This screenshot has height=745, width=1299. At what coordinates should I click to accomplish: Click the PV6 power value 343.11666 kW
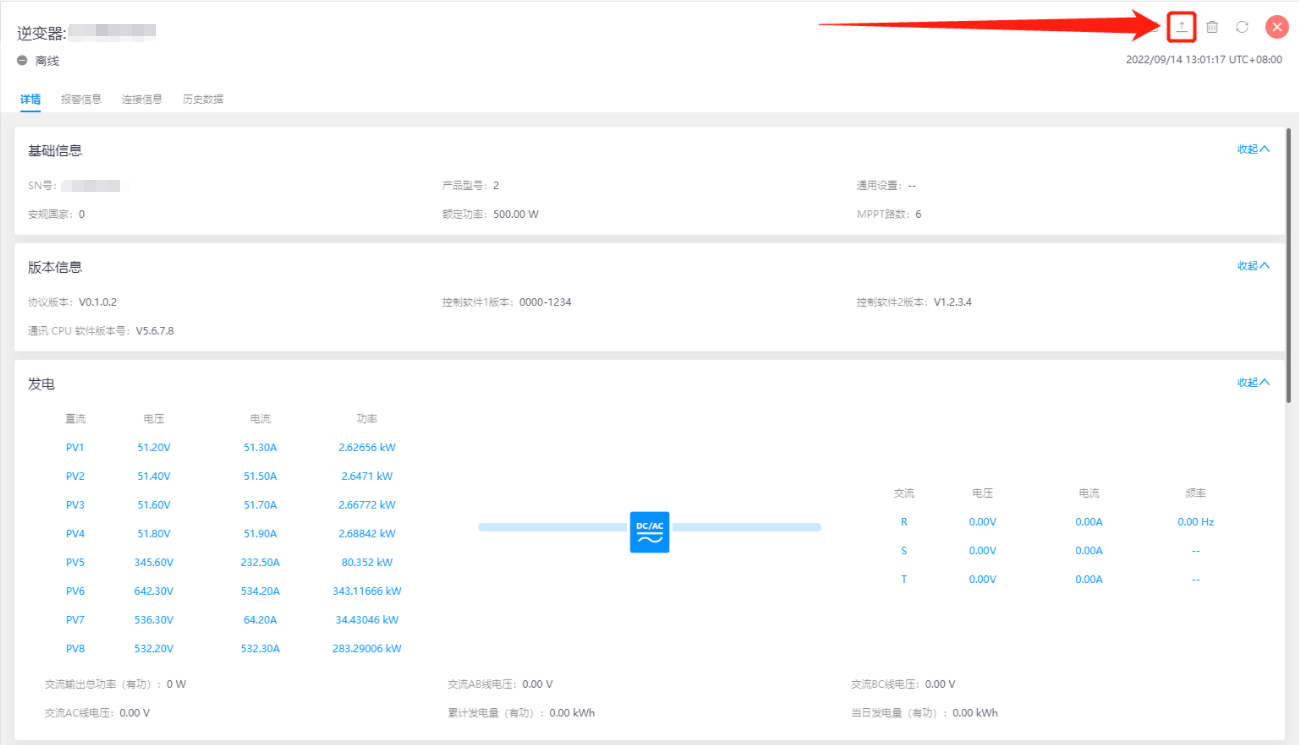(x=367, y=591)
